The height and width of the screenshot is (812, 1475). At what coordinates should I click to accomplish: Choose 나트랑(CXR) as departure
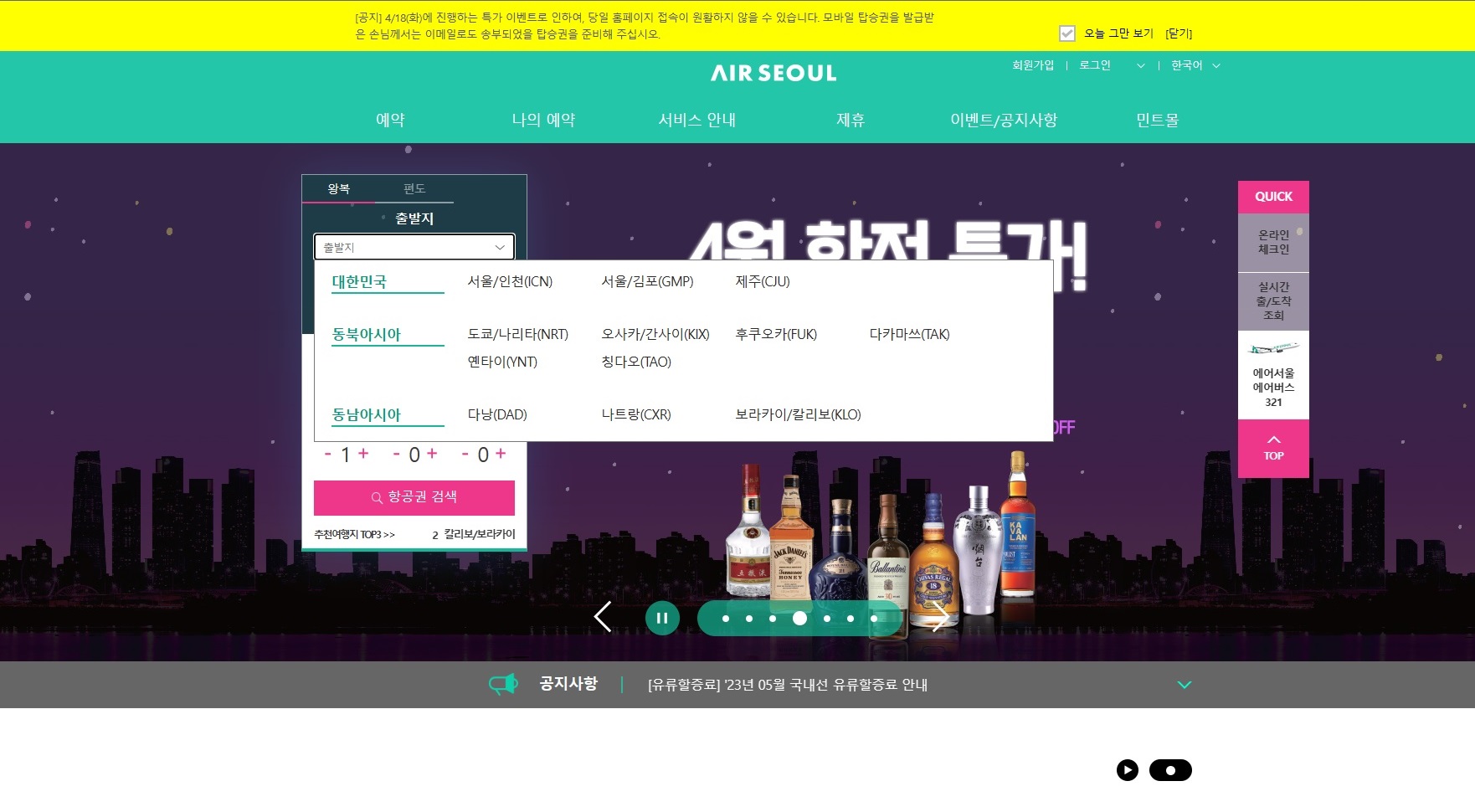(x=636, y=415)
